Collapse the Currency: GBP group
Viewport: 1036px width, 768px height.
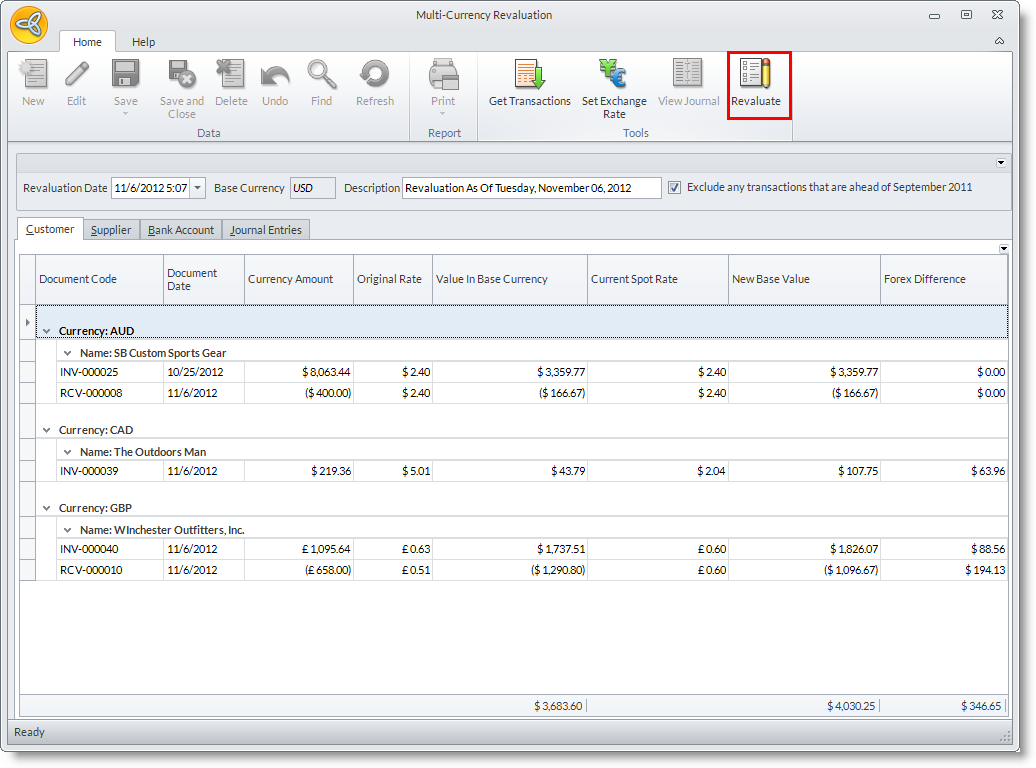pos(46,508)
